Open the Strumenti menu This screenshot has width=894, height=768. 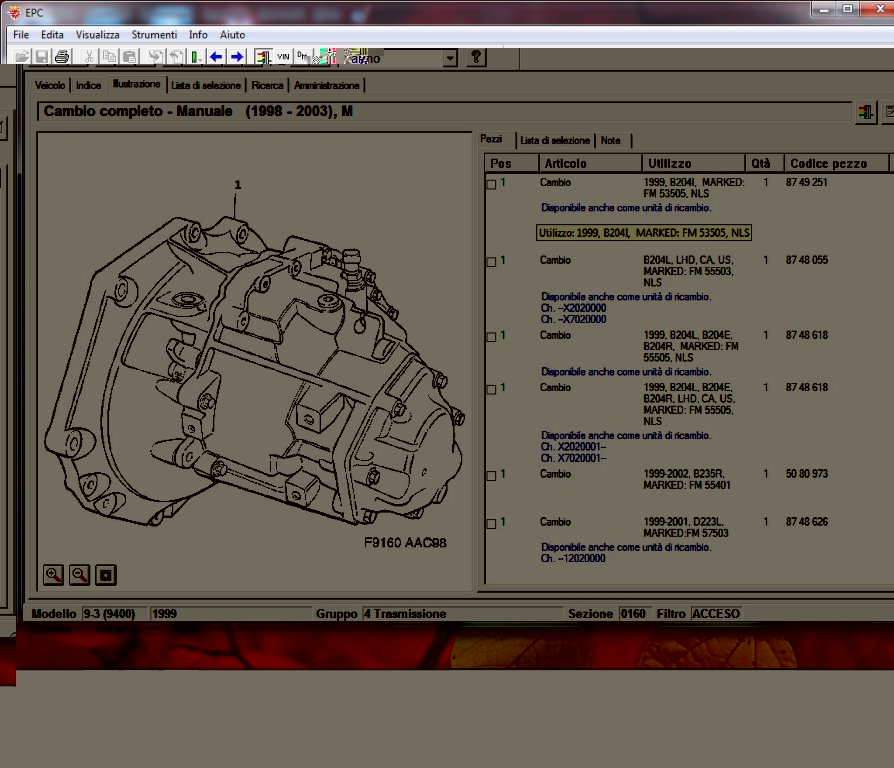pyautogui.click(x=154, y=35)
